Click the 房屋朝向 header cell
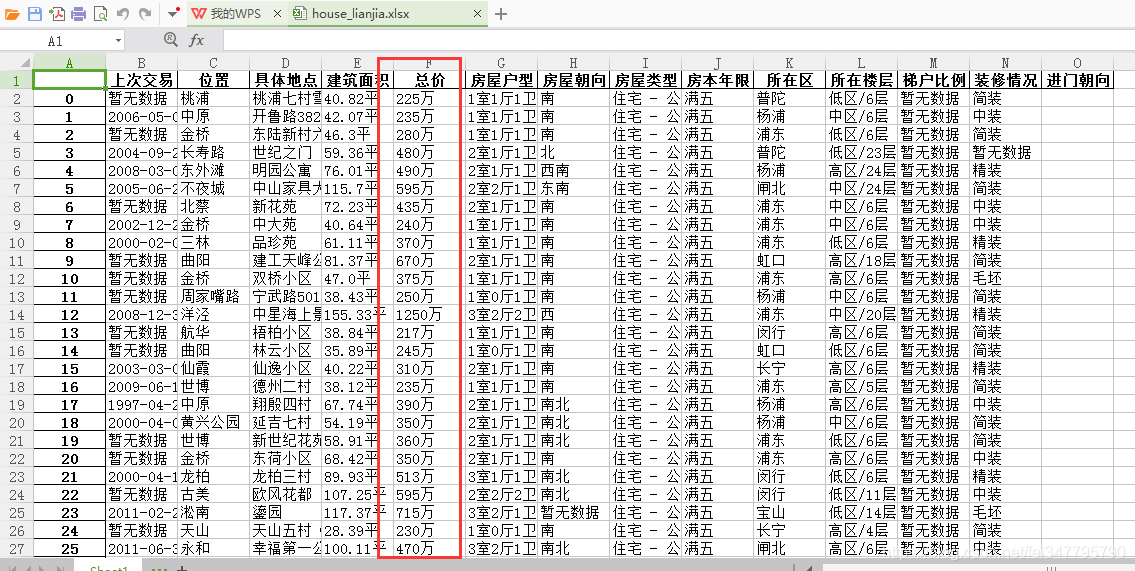Viewport: 1135px width, 571px height. (573, 80)
